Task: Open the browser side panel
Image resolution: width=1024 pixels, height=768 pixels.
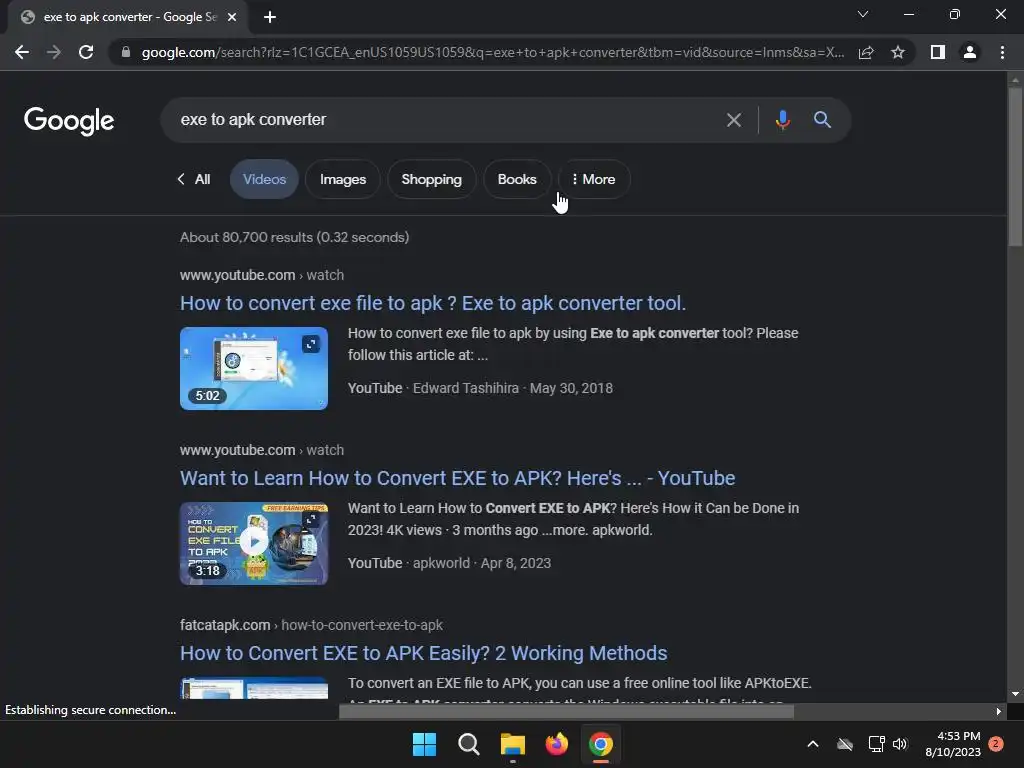Action: [x=938, y=52]
